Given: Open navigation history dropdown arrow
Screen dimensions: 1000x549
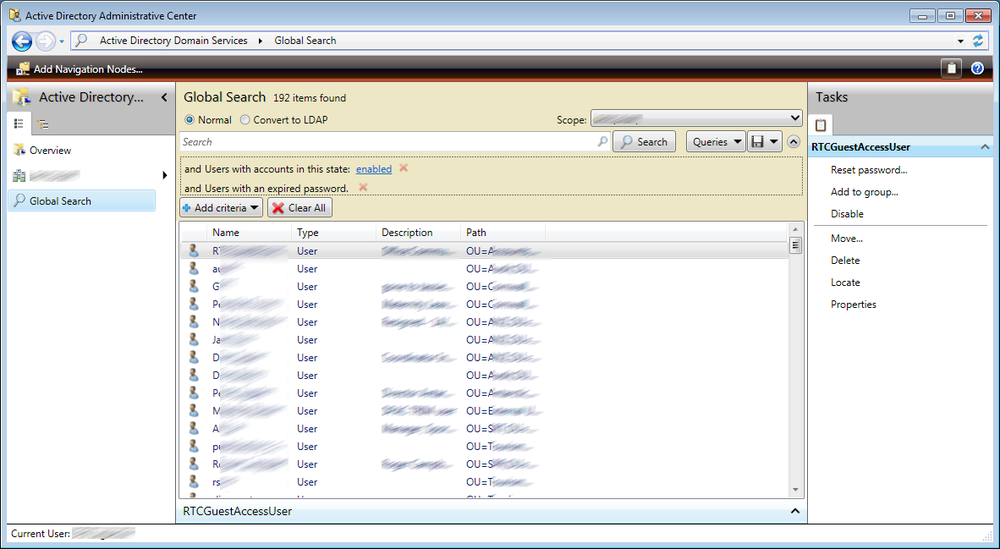Looking at the screenshot, I should (x=62, y=41).
